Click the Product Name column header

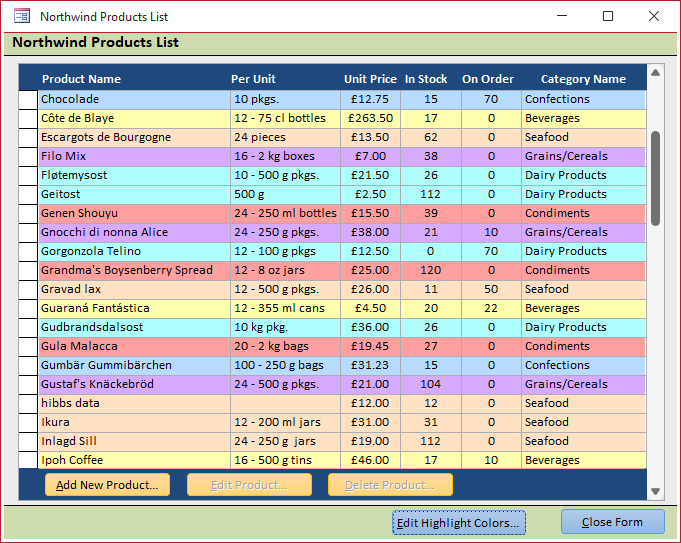coord(82,79)
